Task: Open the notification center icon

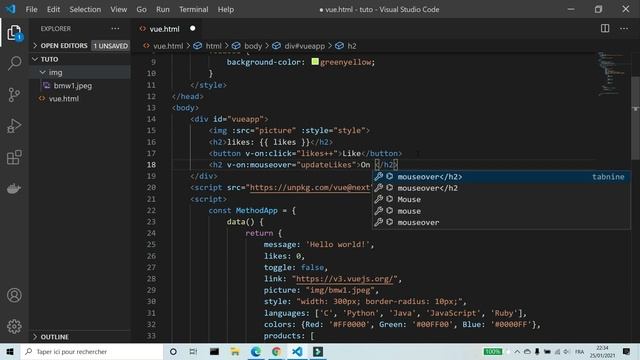Action: tap(626, 351)
